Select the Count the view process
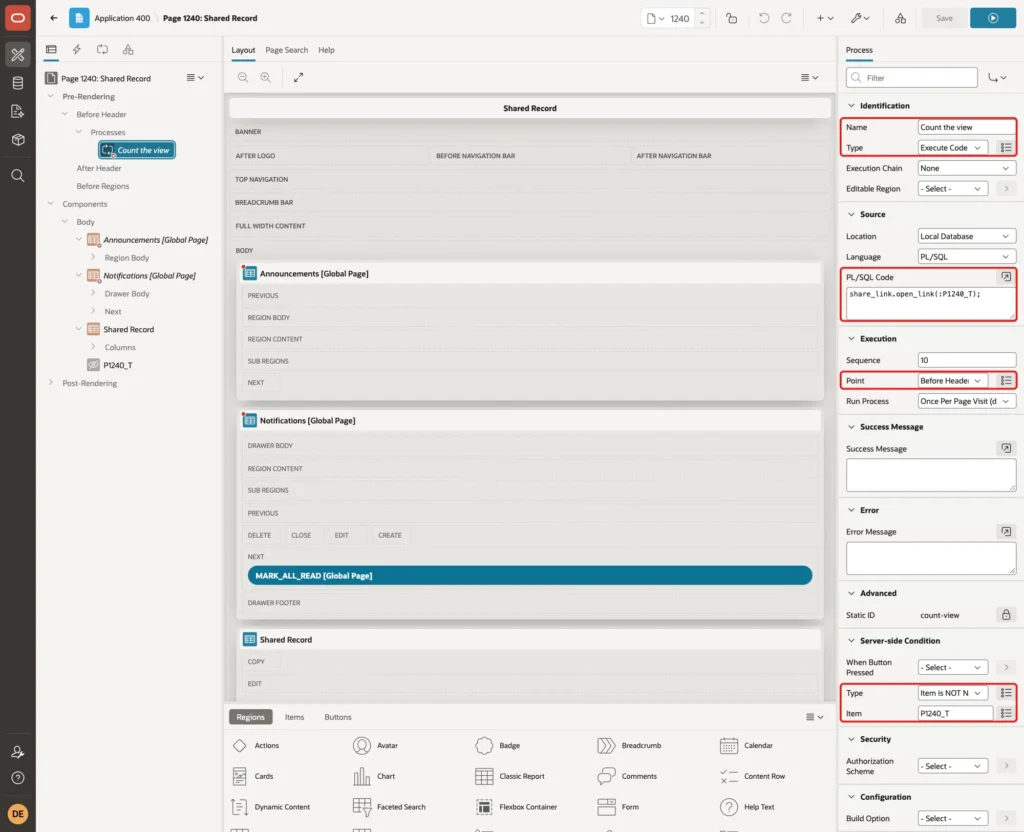The height and width of the screenshot is (832, 1024). click(x=137, y=150)
